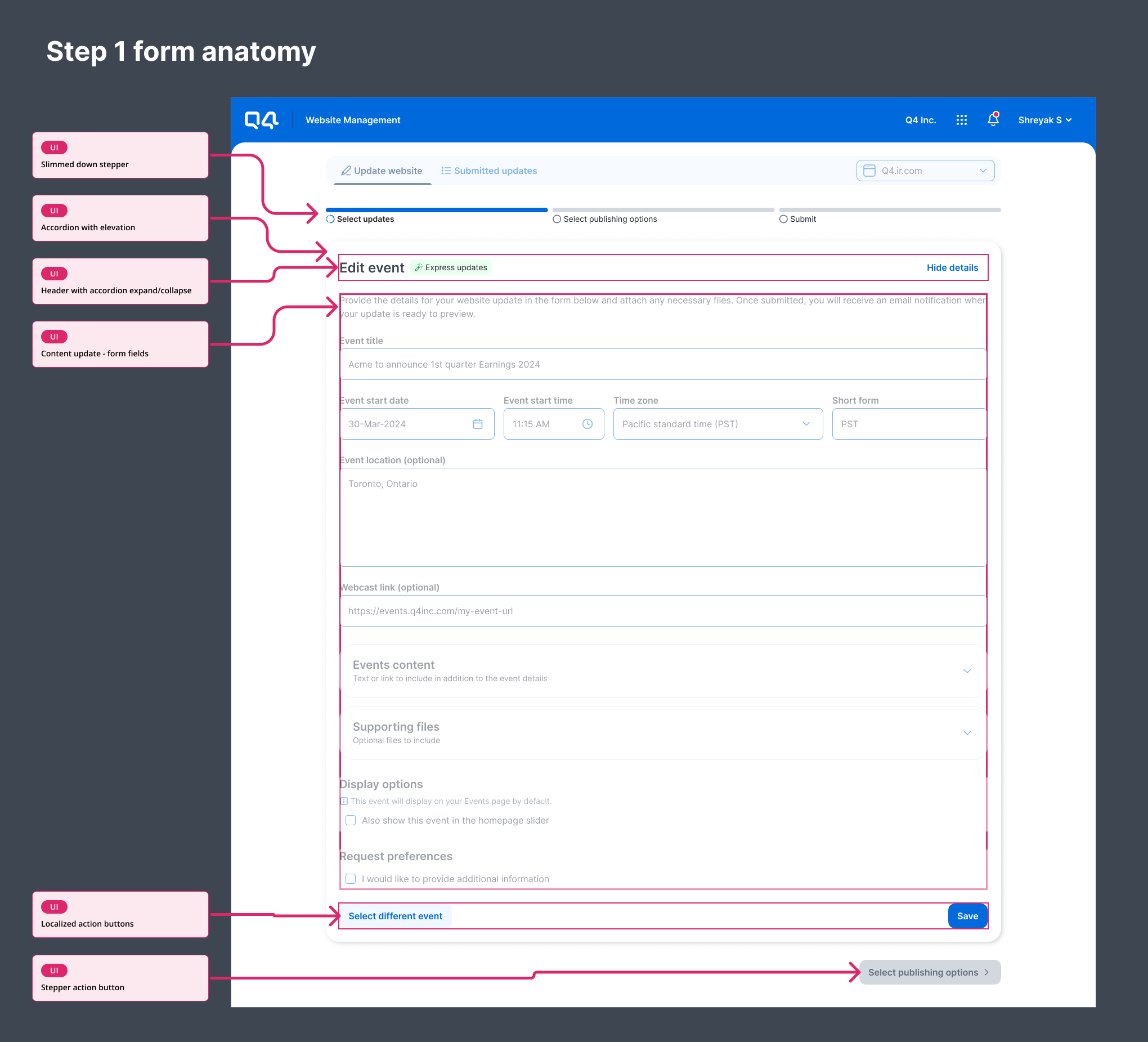Screen dimensions: 1148x1042
Task: Click the Event title input field
Action: coord(663,365)
